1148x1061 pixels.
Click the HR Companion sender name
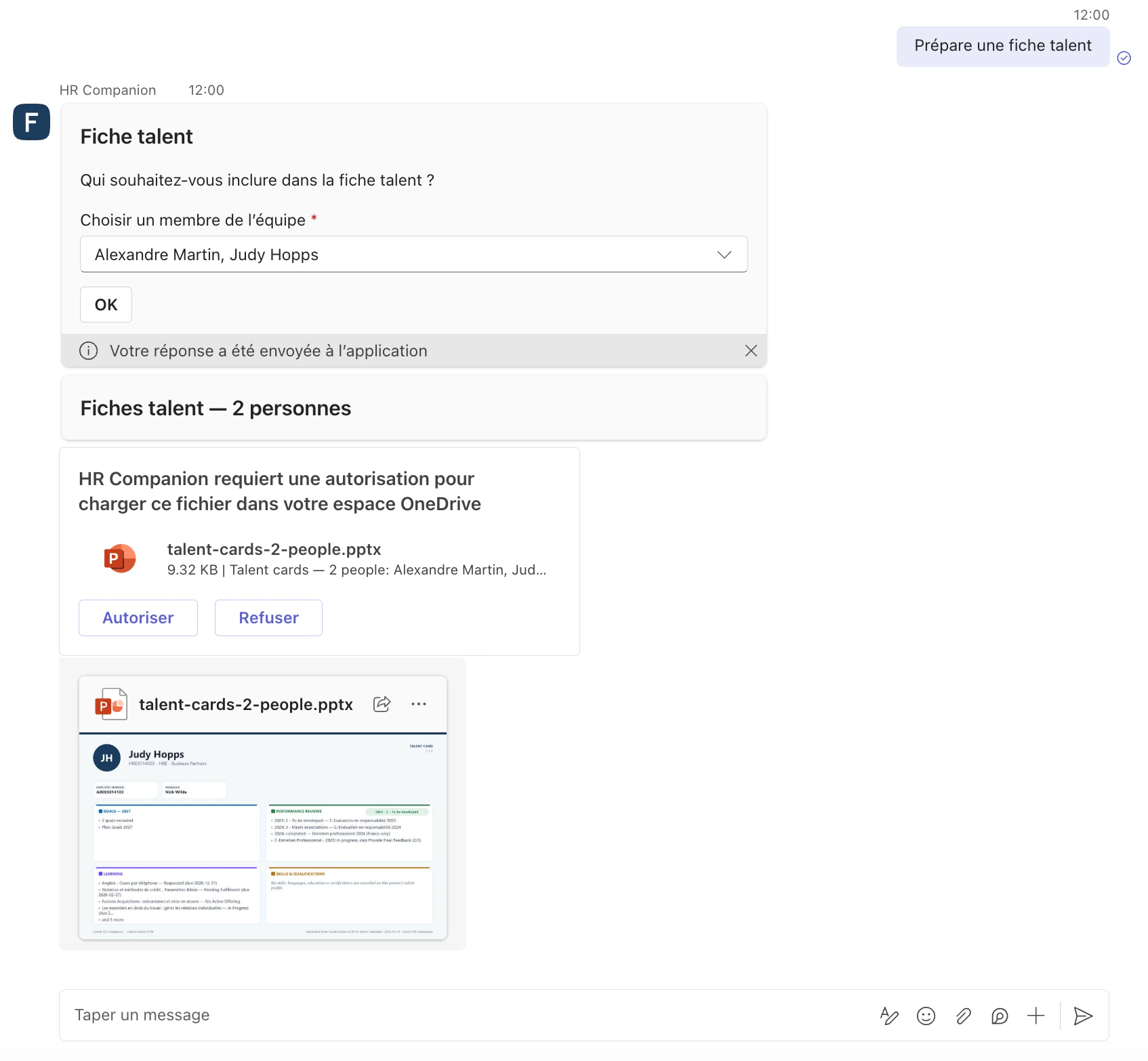tap(108, 90)
